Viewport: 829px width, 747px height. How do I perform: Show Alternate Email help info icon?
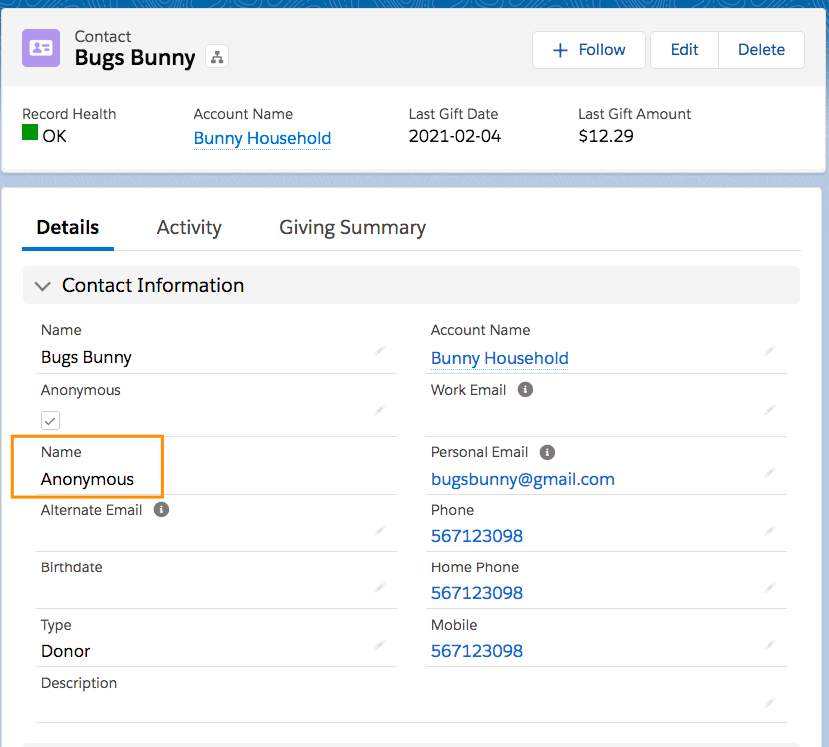point(161,510)
